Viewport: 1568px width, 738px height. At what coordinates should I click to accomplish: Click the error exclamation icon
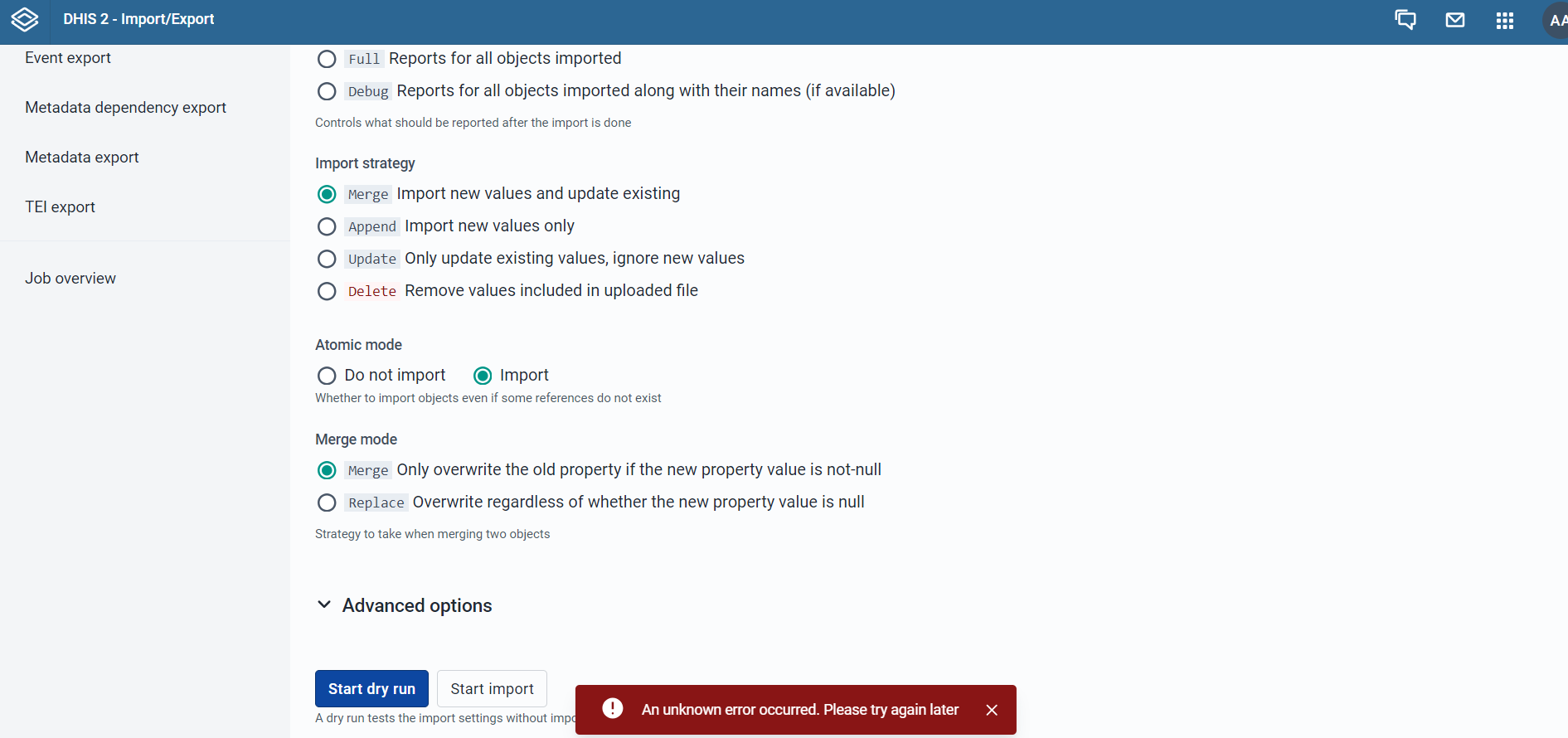(613, 708)
